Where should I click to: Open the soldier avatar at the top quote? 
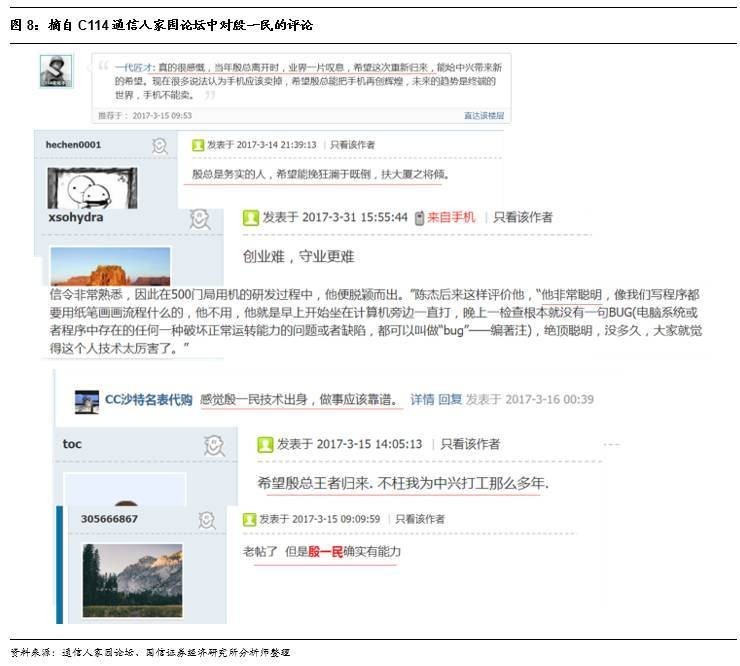tap(56, 72)
